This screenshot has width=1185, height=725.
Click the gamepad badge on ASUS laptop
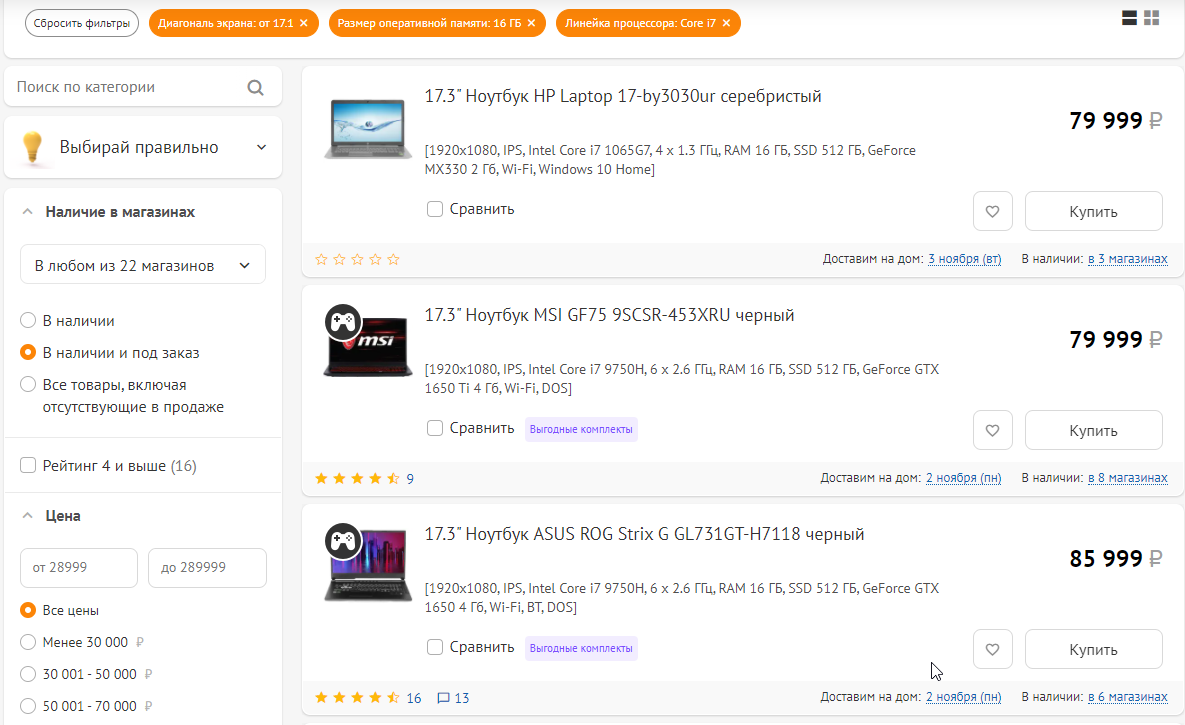[343, 542]
